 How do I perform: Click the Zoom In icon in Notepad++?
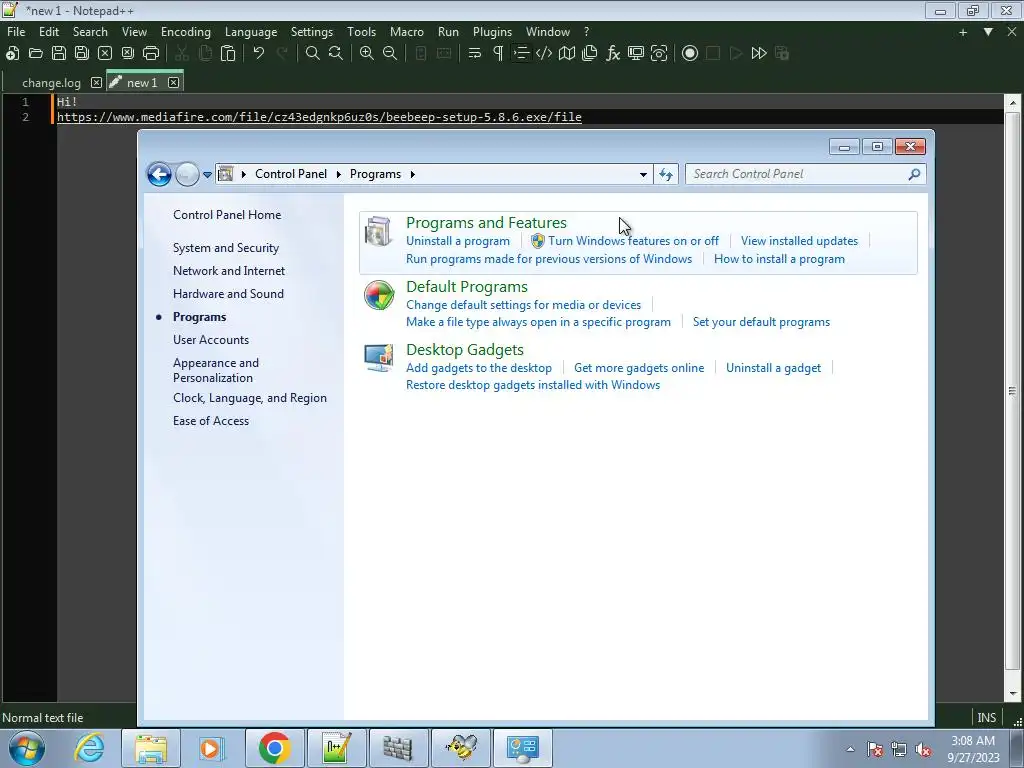(x=367, y=54)
